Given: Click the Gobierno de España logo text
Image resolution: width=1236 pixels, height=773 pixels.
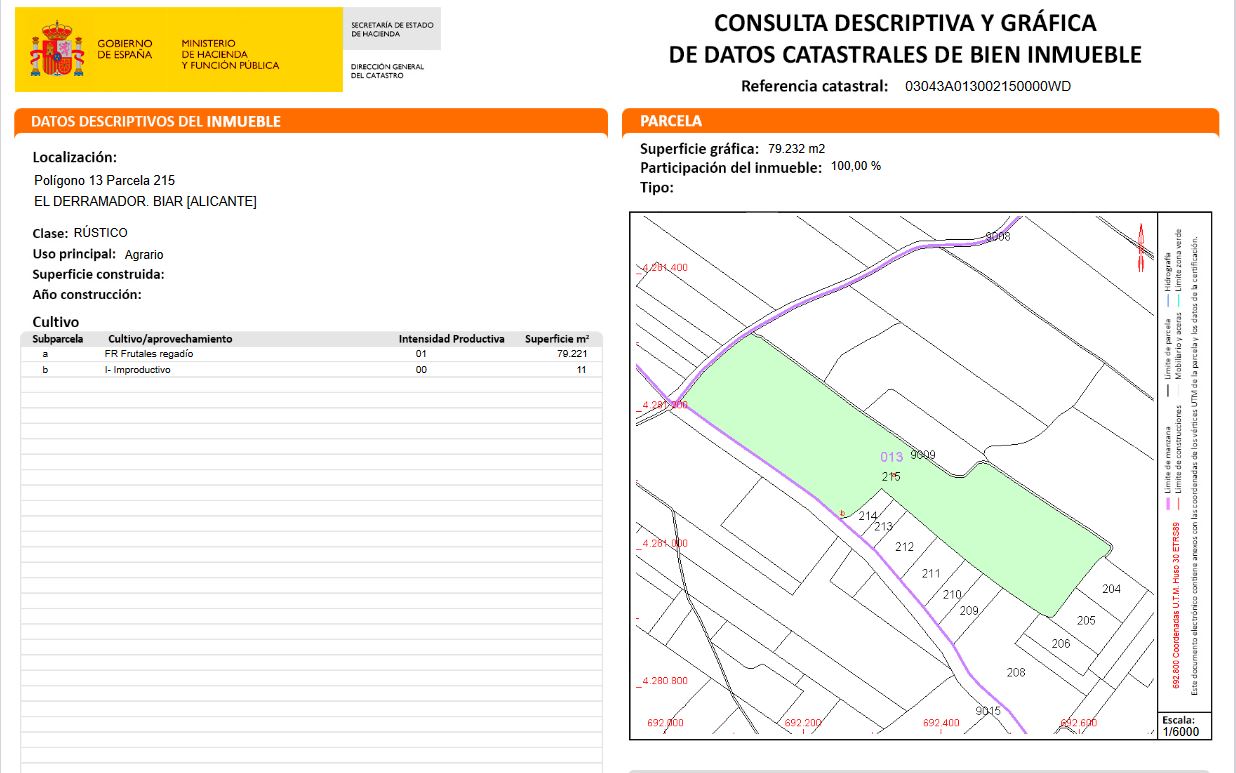Looking at the screenshot, I should coord(124,49).
